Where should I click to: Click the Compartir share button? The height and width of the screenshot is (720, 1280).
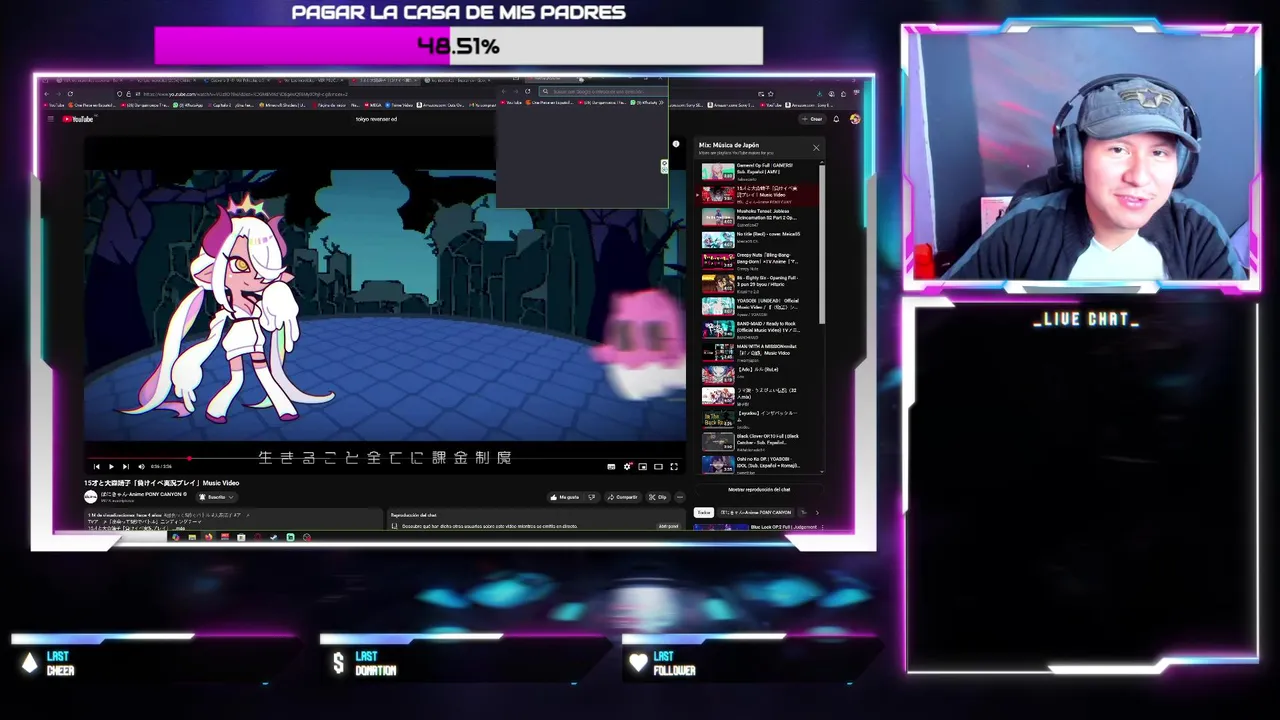622,497
